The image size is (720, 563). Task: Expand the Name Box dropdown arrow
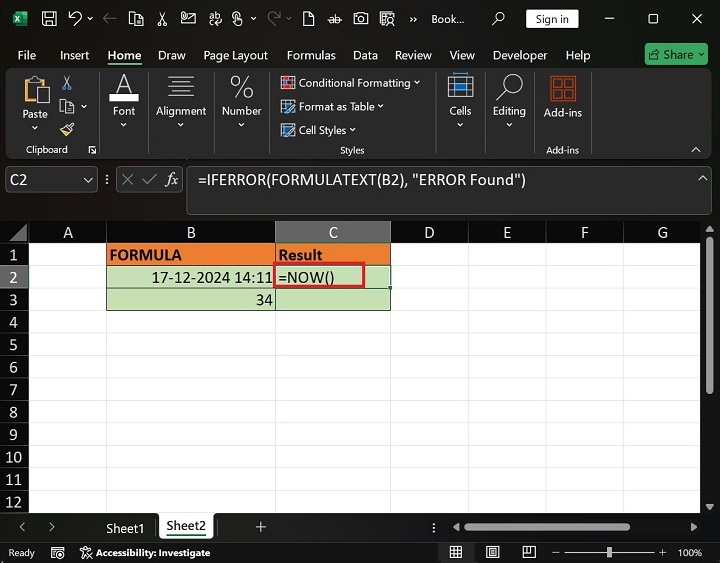click(x=87, y=180)
